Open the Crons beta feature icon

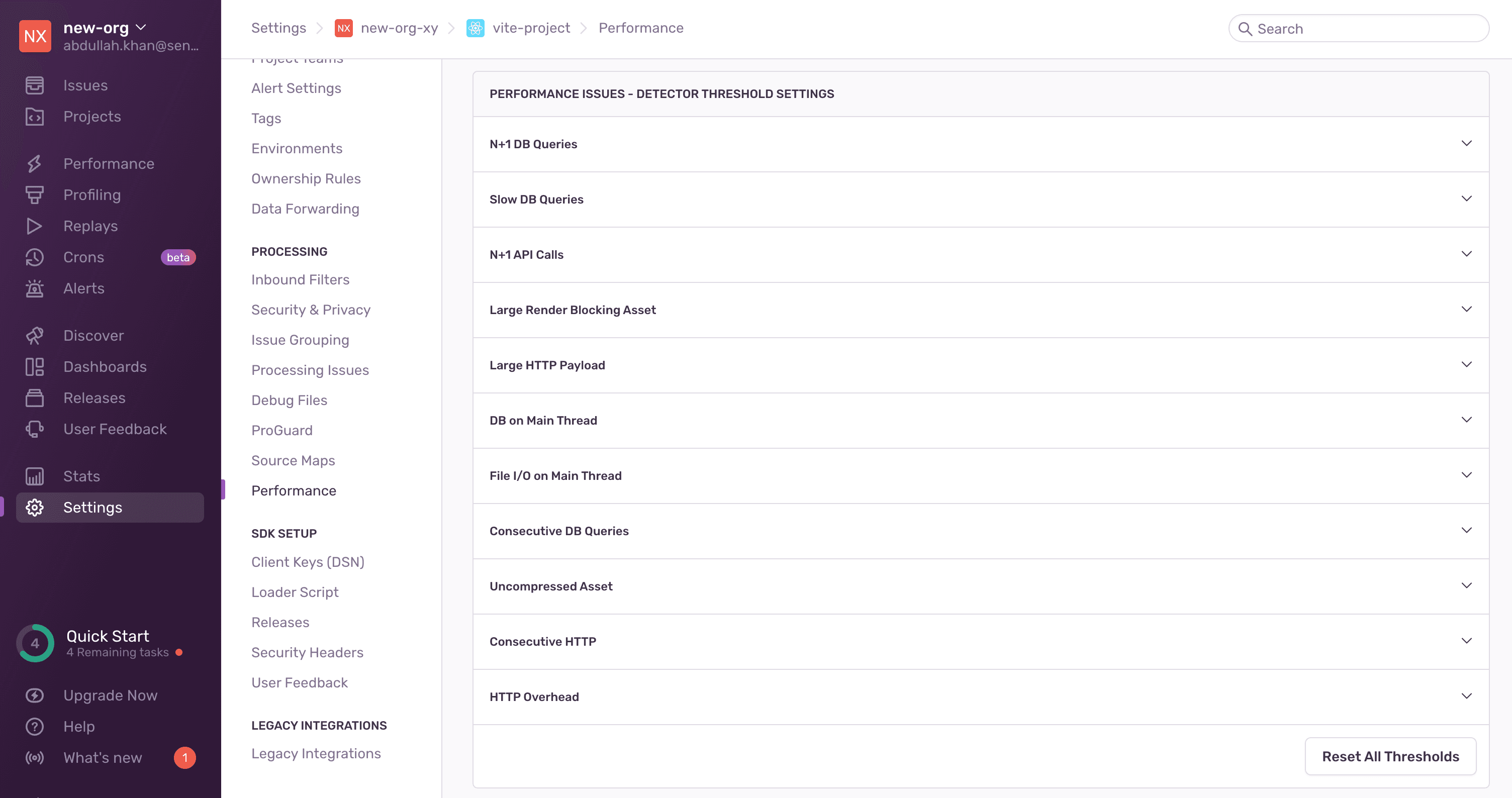coord(35,257)
